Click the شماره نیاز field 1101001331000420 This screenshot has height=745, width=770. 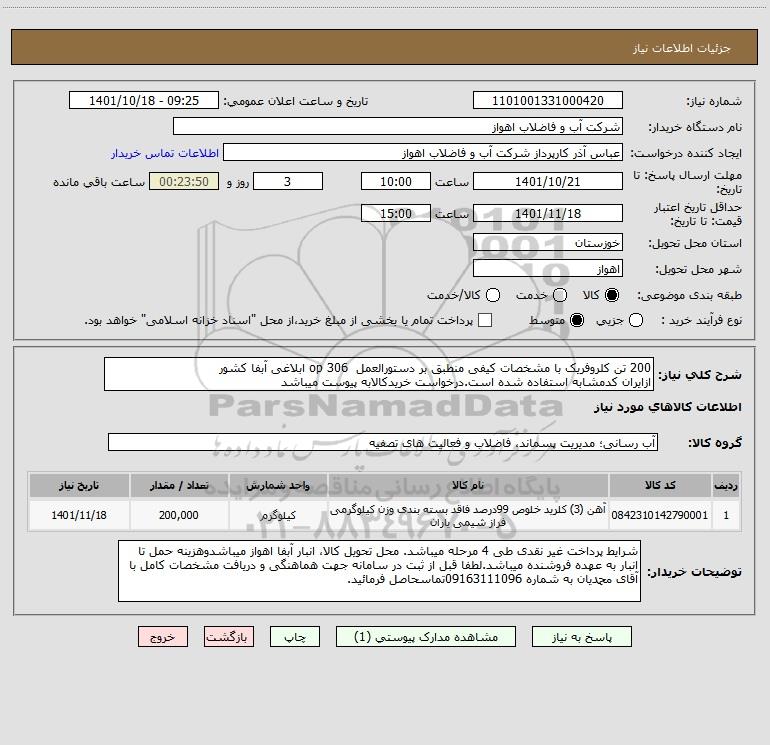548,101
